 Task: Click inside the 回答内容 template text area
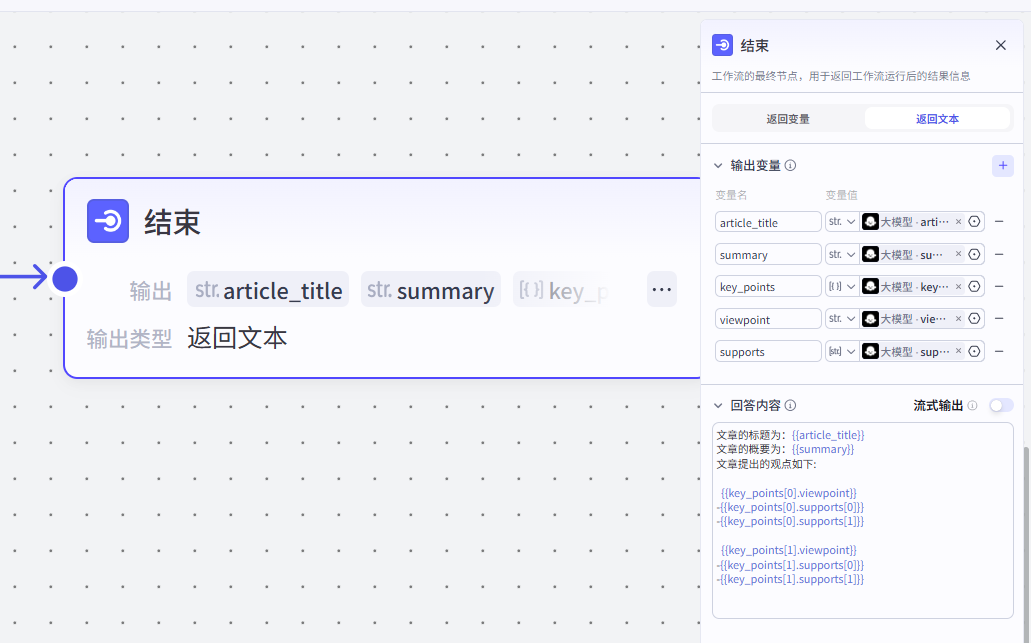pos(862,600)
